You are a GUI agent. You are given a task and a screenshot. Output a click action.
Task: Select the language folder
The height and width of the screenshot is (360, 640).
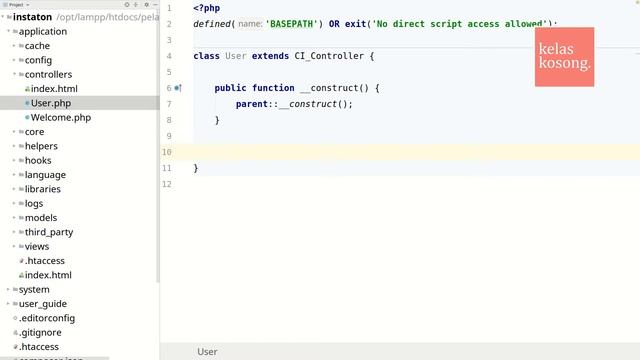click(45, 175)
